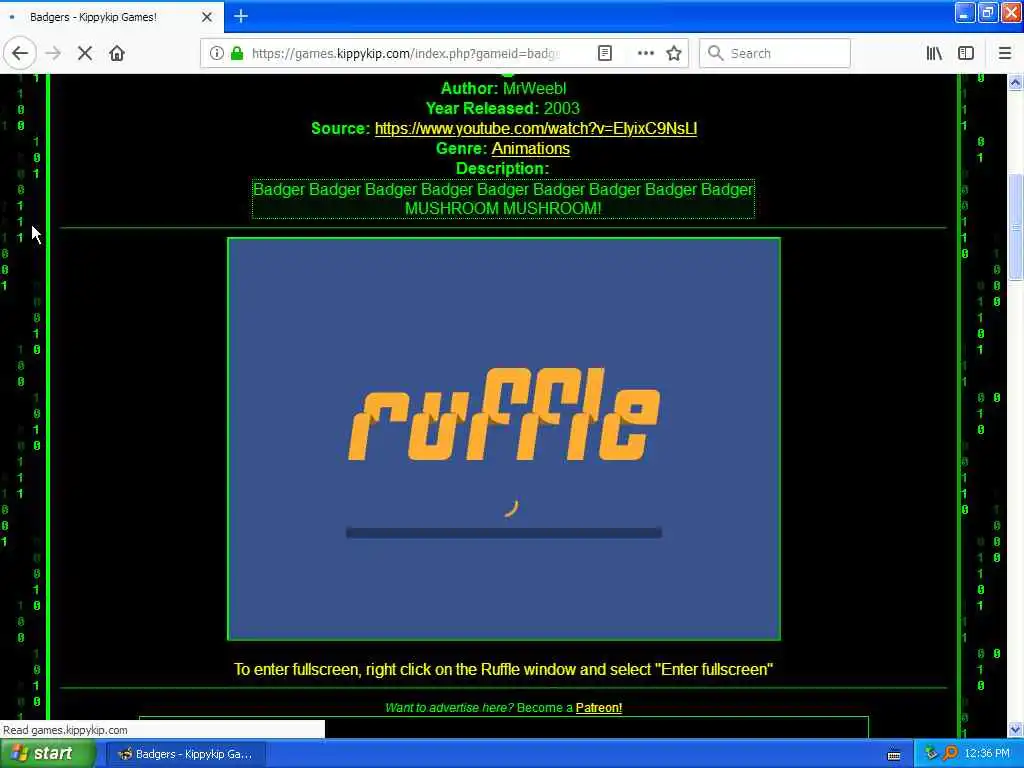Viewport: 1024px width, 768px height.
Task: Close the Badgers tab
Action: (x=206, y=17)
